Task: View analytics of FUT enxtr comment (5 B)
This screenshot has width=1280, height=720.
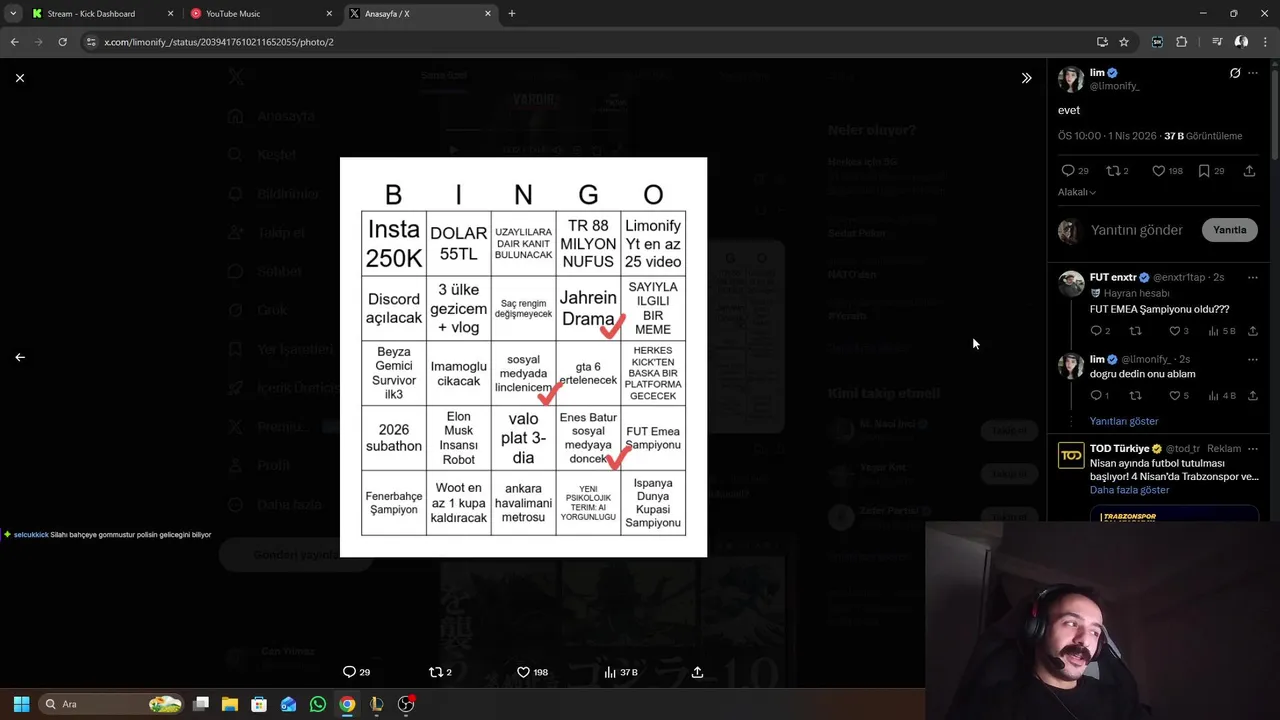Action: (x=1222, y=331)
